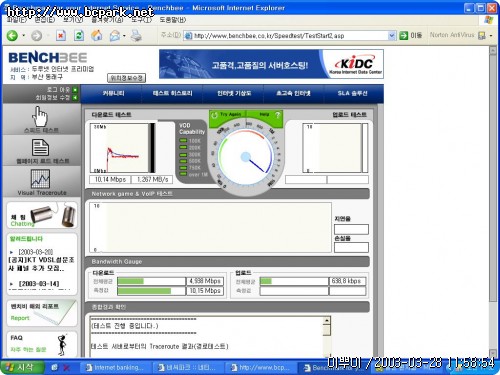Click the Norton AntiVirus toolbar icon
The height and width of the screenshot is (375, 500).
tap(482, 35)
